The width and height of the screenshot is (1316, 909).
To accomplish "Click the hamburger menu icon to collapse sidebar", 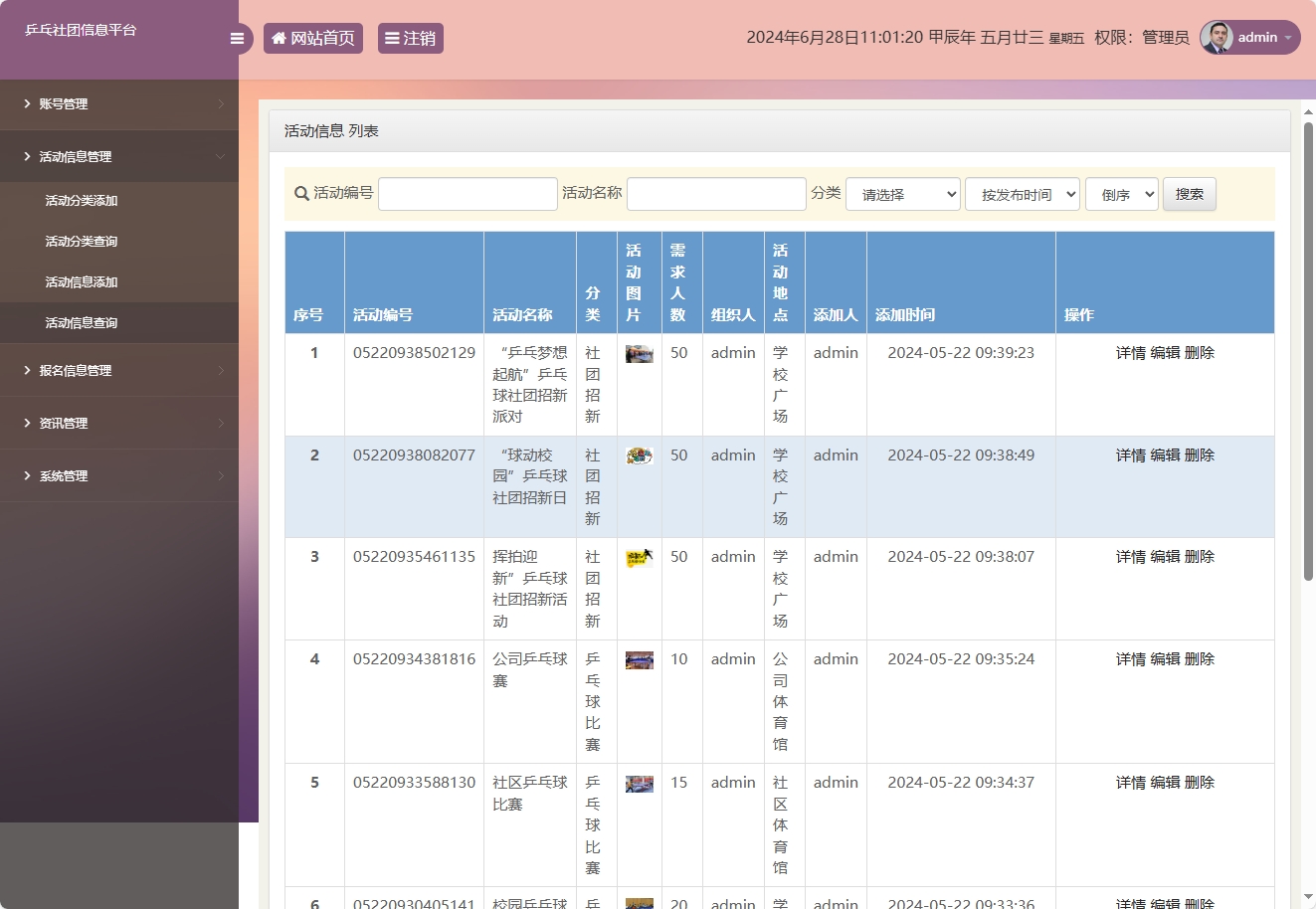I will click(x=237, y=38).
